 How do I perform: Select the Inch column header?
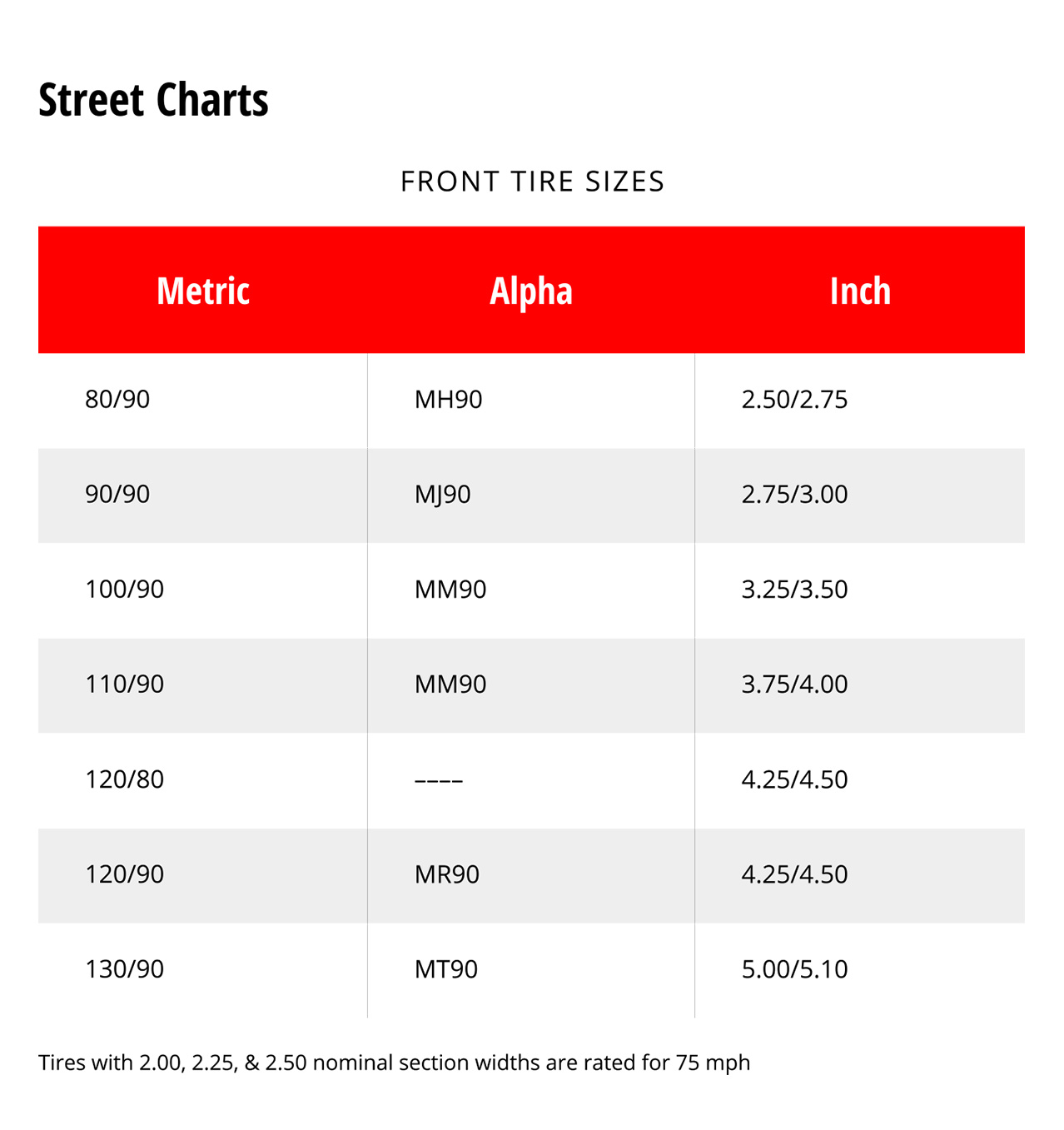click(x=860, y=291)
